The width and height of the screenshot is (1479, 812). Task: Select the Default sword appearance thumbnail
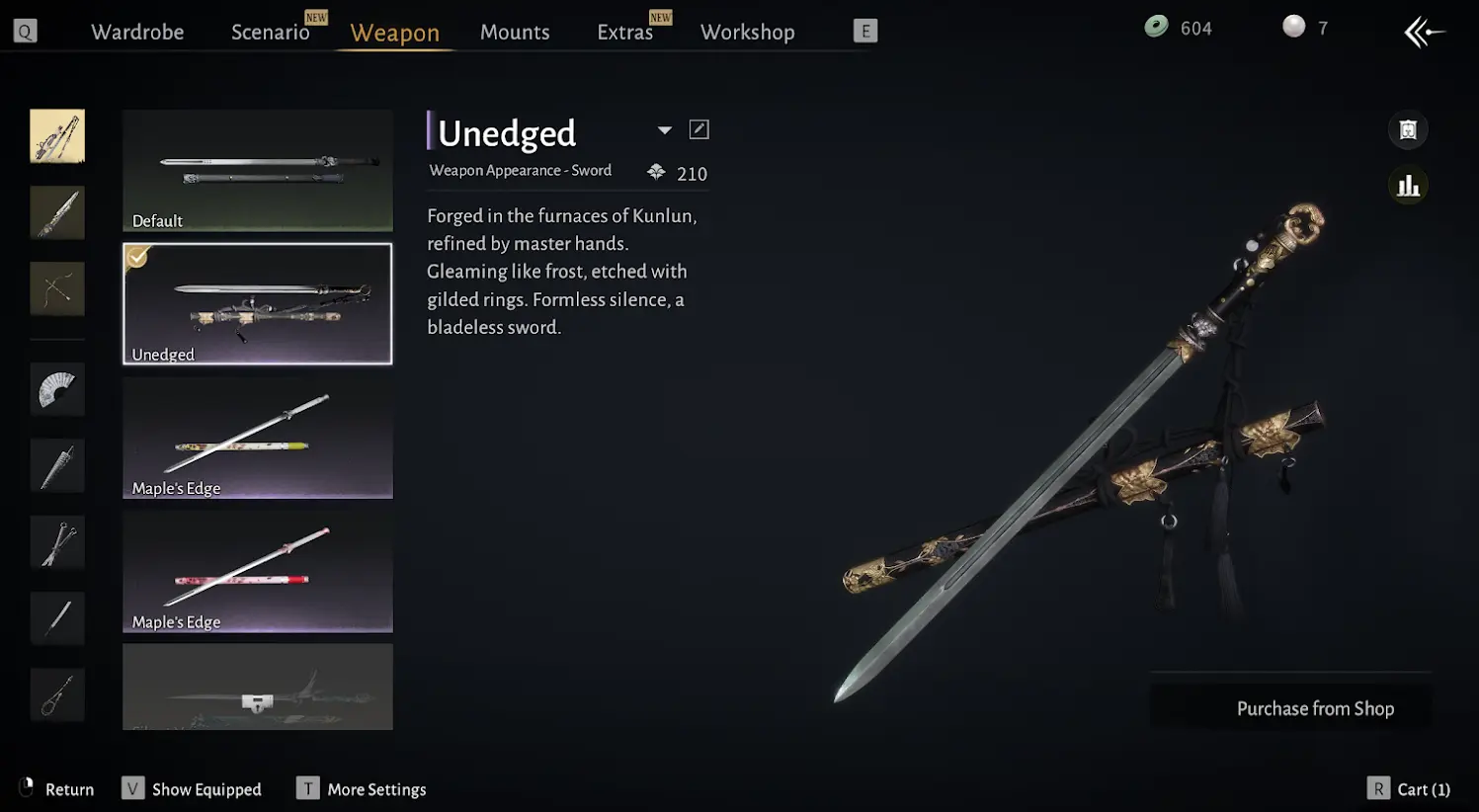tap(258, 170)
